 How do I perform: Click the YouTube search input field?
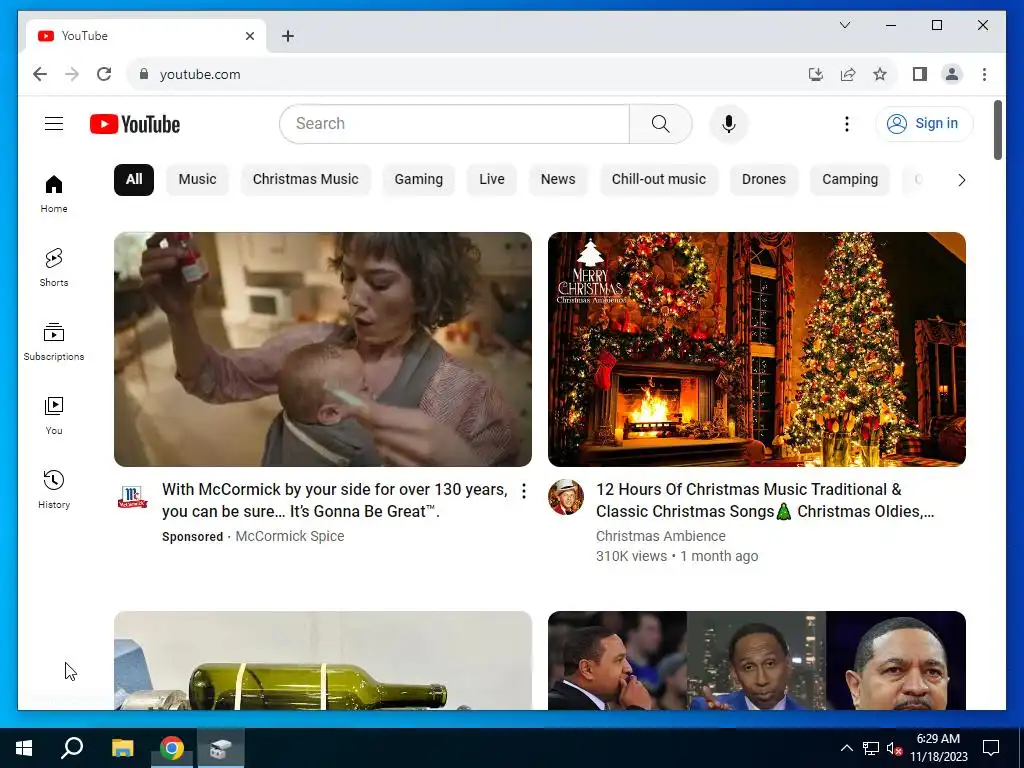click(x=454, y=124)
